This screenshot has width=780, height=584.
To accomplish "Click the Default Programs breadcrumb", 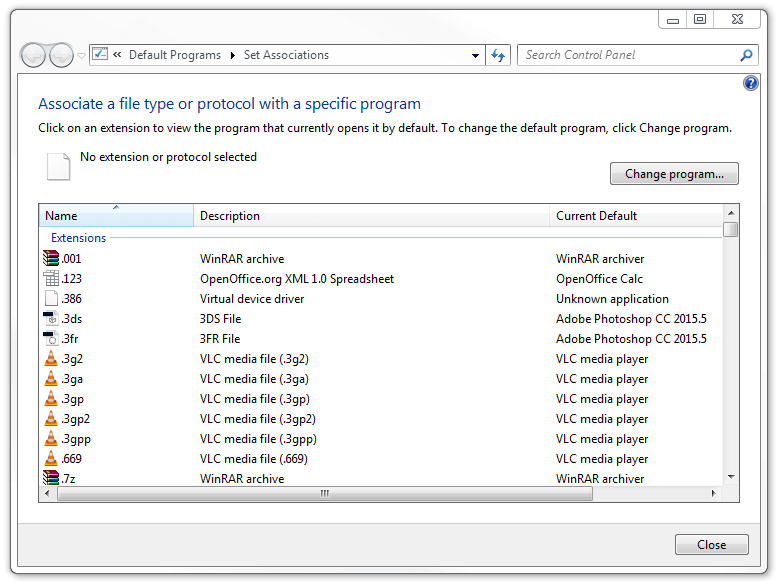I will (x=175, y=55).
